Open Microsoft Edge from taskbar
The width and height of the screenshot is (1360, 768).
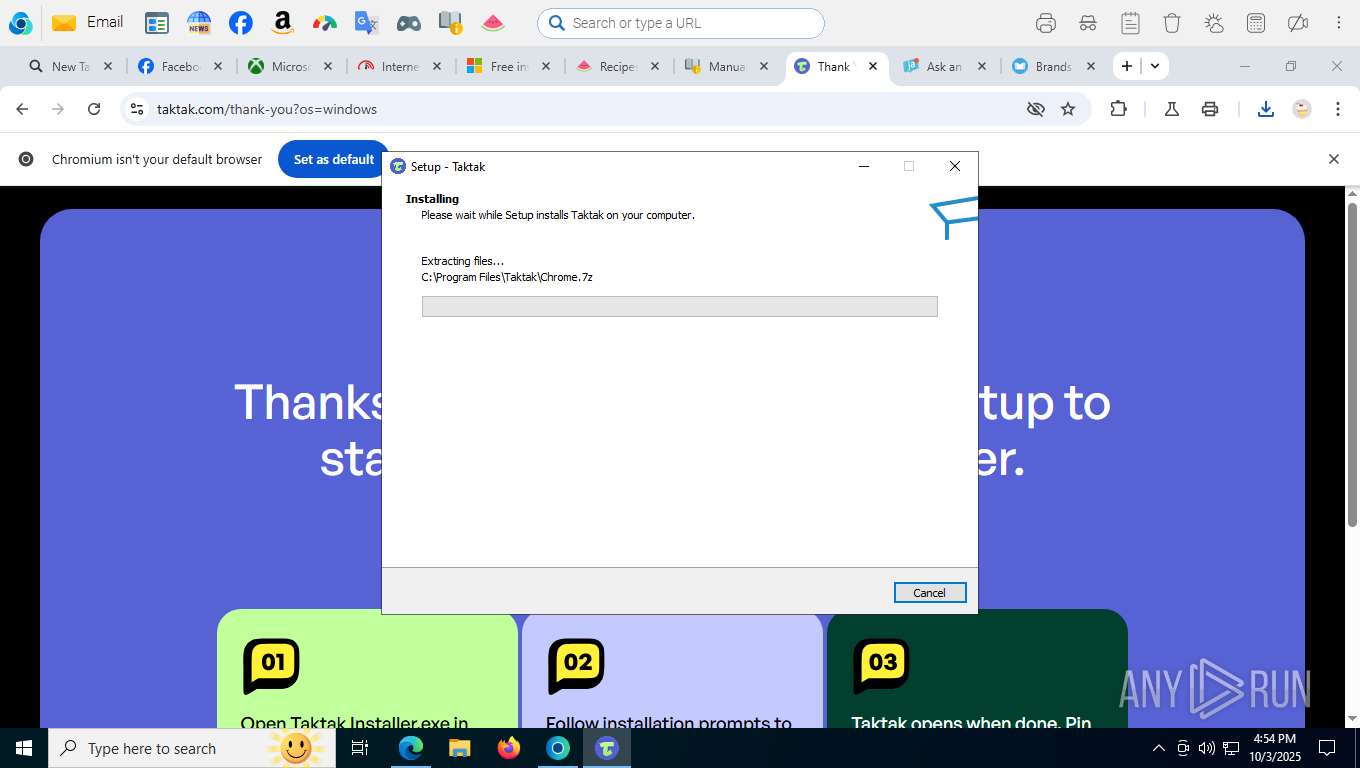coord(410,748)
